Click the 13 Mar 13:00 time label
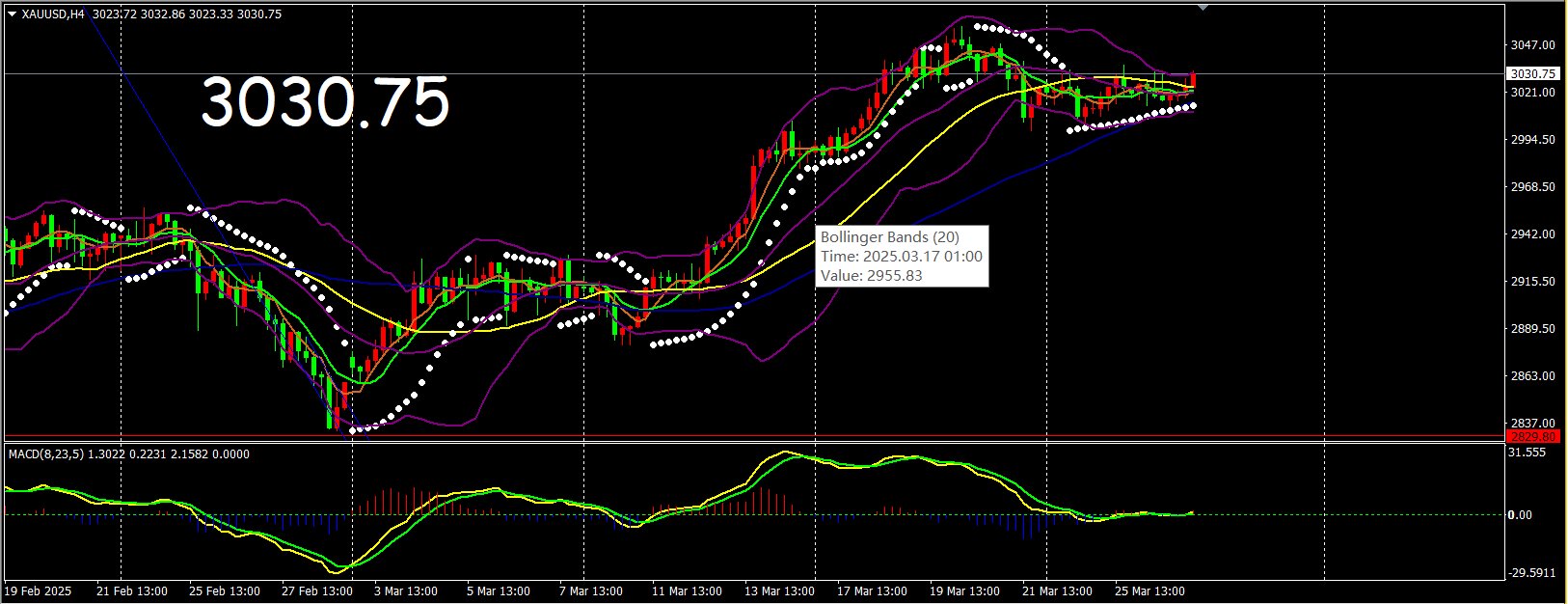 coord(779,590)
